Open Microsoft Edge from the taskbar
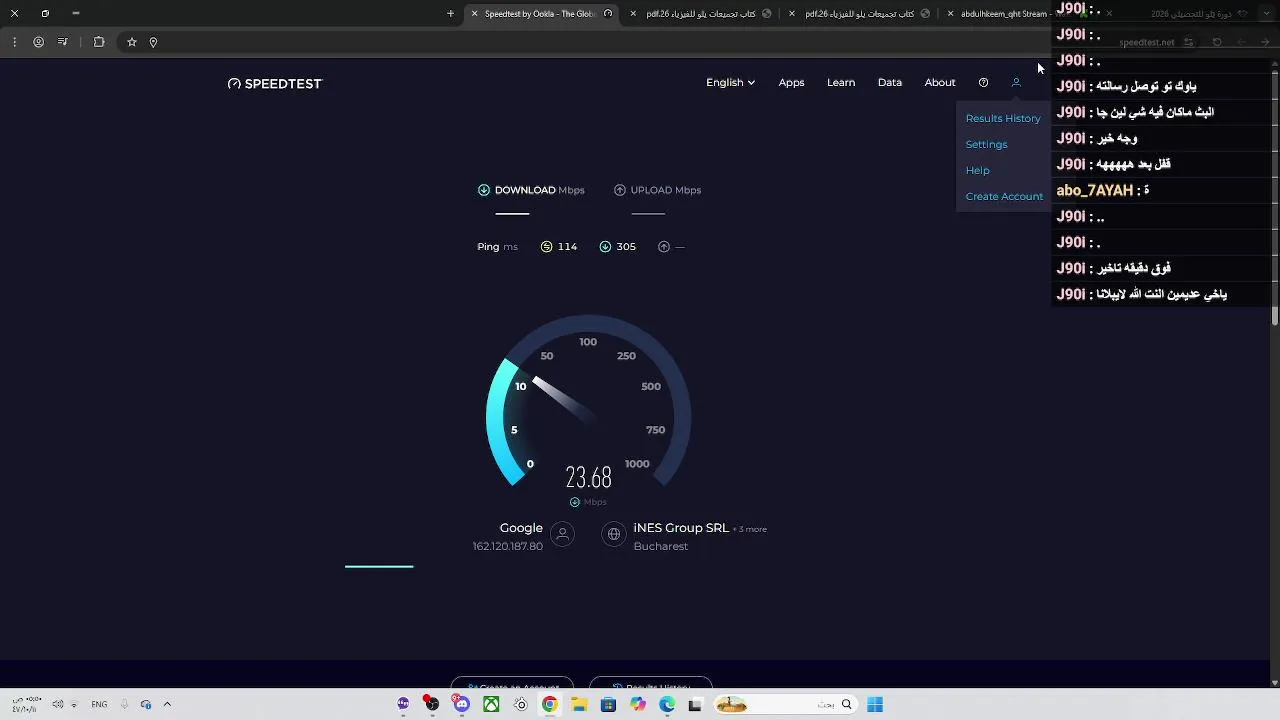 point(667,705)
